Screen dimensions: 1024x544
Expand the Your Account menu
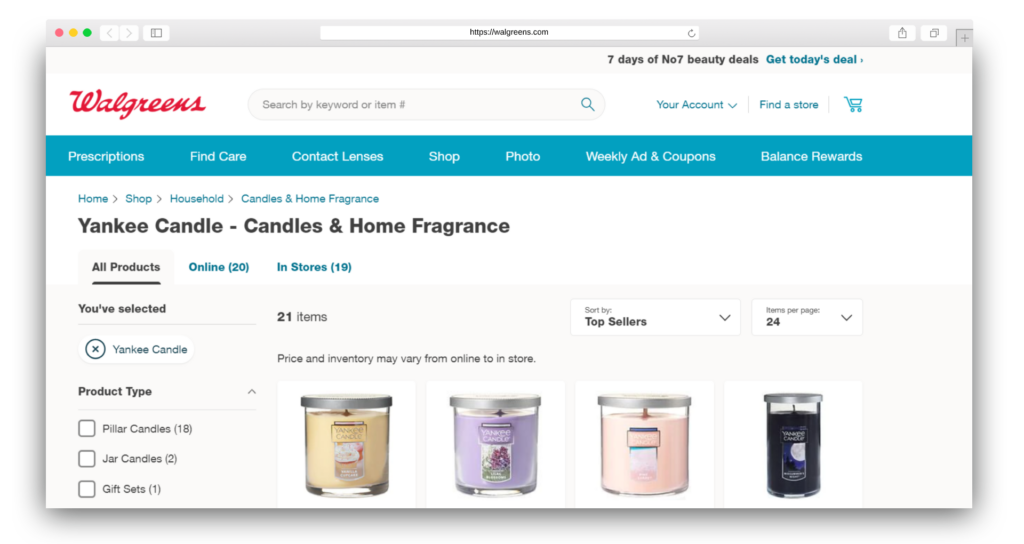[696, 104]
